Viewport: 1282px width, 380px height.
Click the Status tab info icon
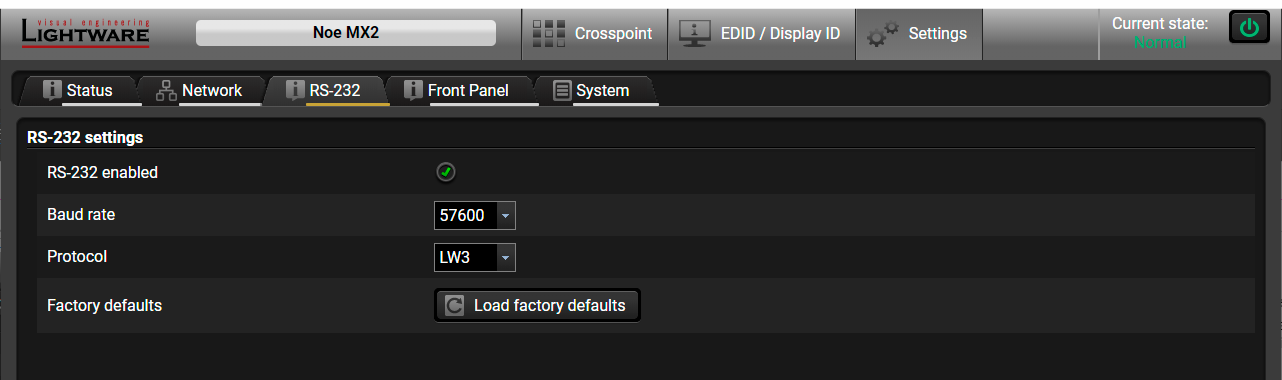pos(53,90)
